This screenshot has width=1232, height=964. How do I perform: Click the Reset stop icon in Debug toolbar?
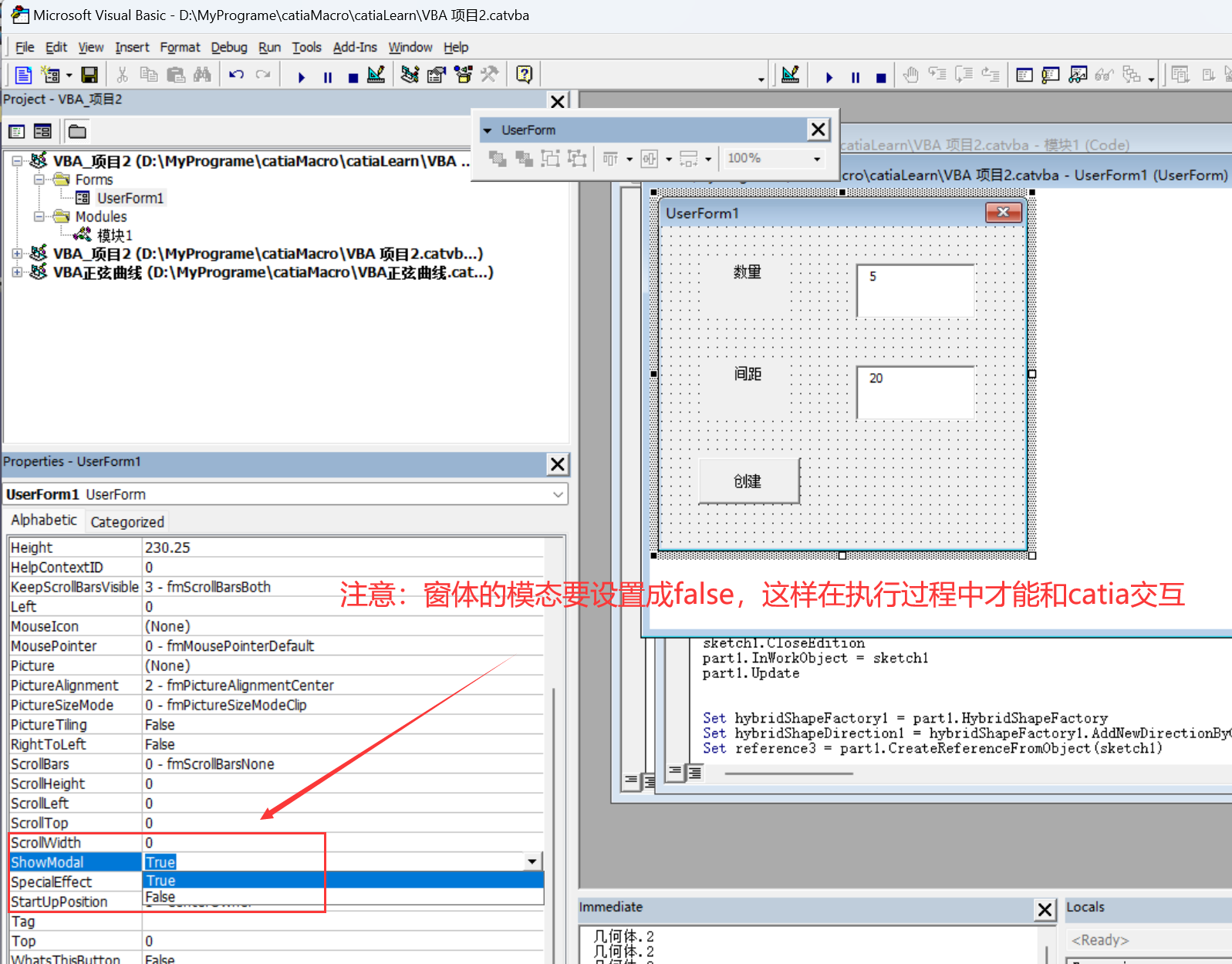(881, 77)
